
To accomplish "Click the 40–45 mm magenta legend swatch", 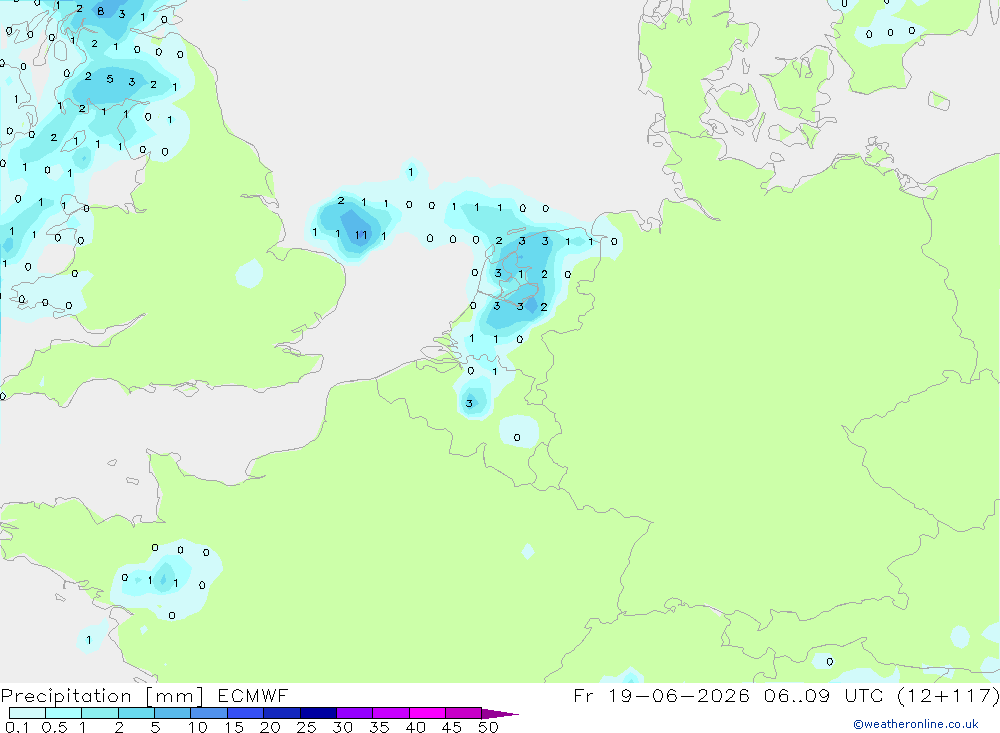I will pyautogui.click(x=427, y=713).
